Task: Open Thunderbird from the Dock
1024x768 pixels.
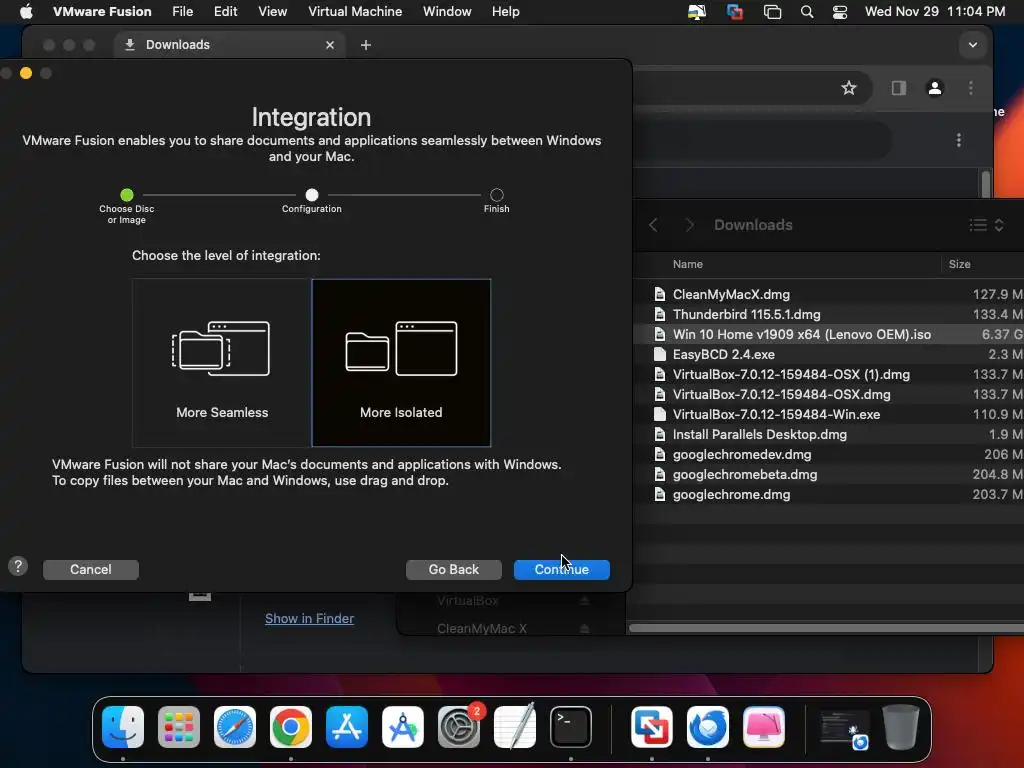Action: coord(708,727)
